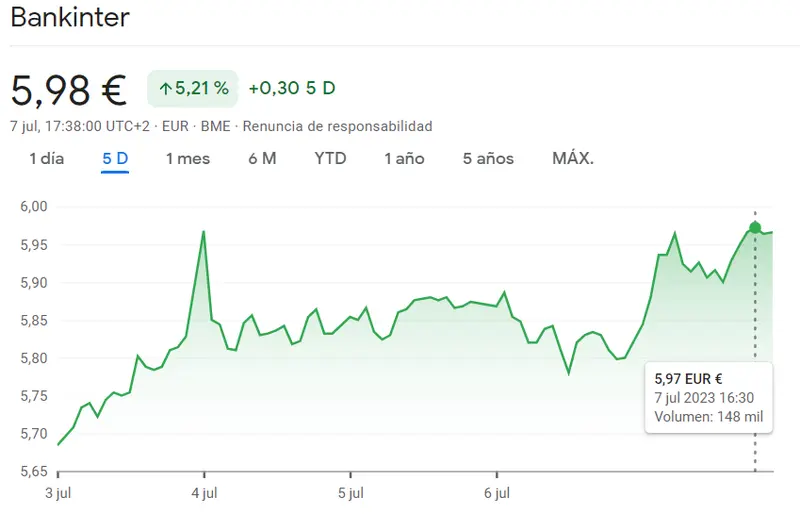800x514 pixels.
Task: Click the 5,80 price axis label
Action: [34, 358]
